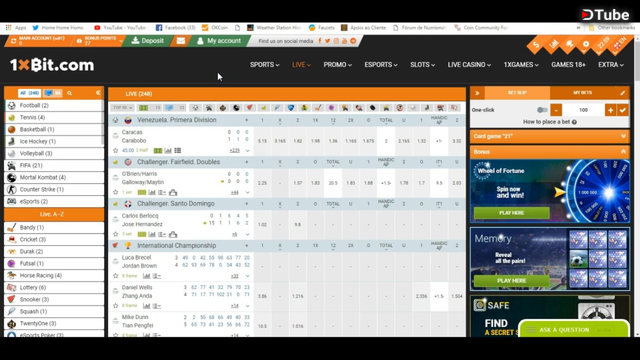Increase bet amount with the plus button
The height and width of the screenshot is (360, 640).
[x=610, y=110]
